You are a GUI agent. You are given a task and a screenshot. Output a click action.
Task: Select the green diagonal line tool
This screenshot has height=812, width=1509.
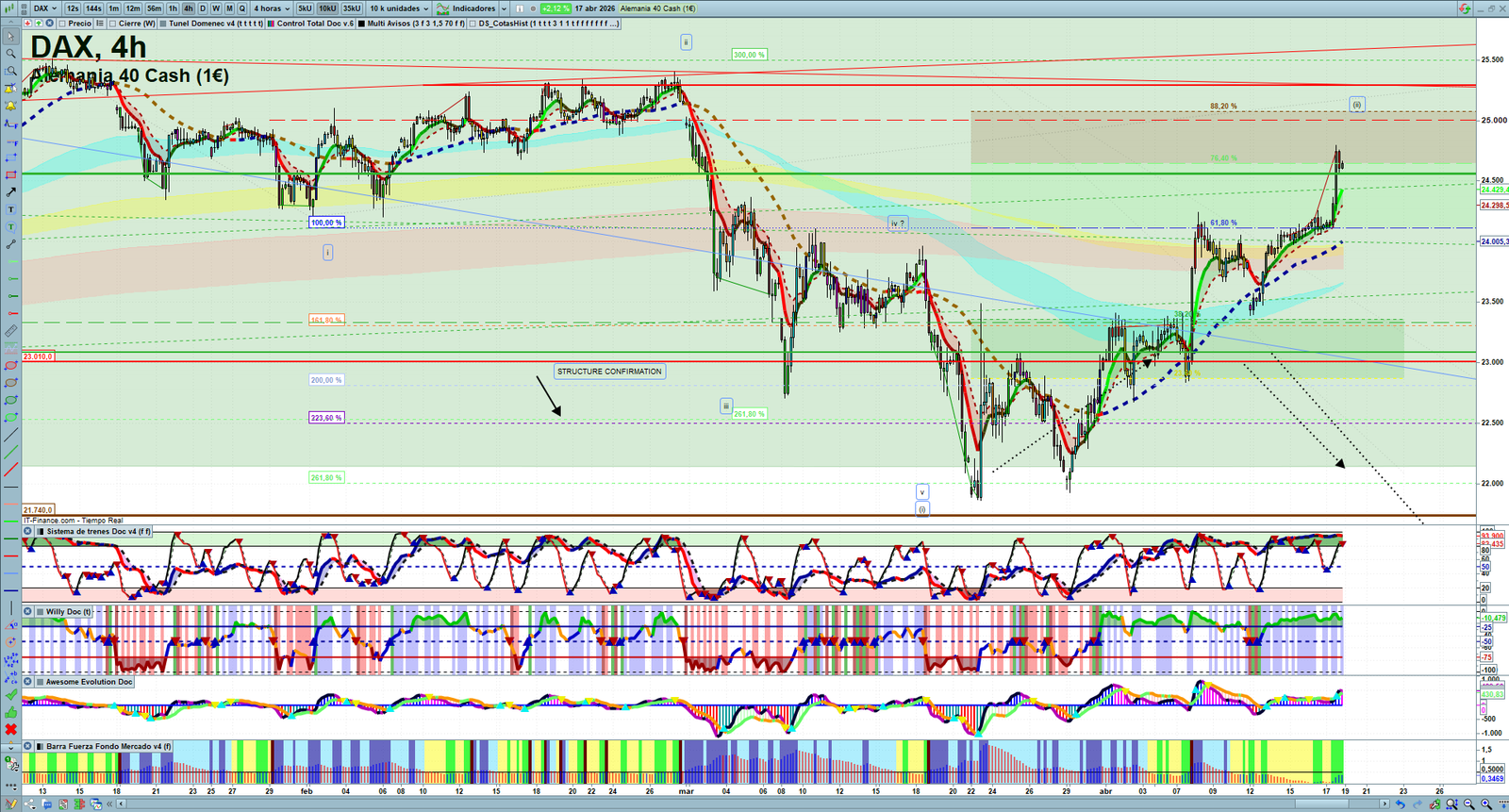tap(10, 452)
